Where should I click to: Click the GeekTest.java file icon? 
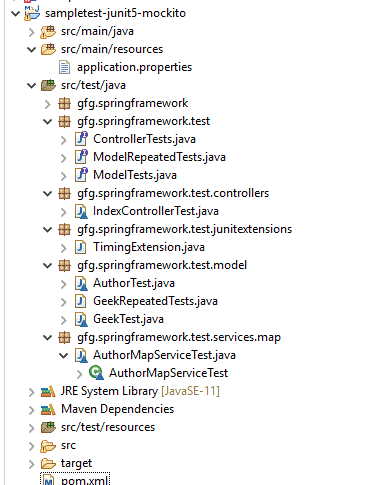[81, 320]
